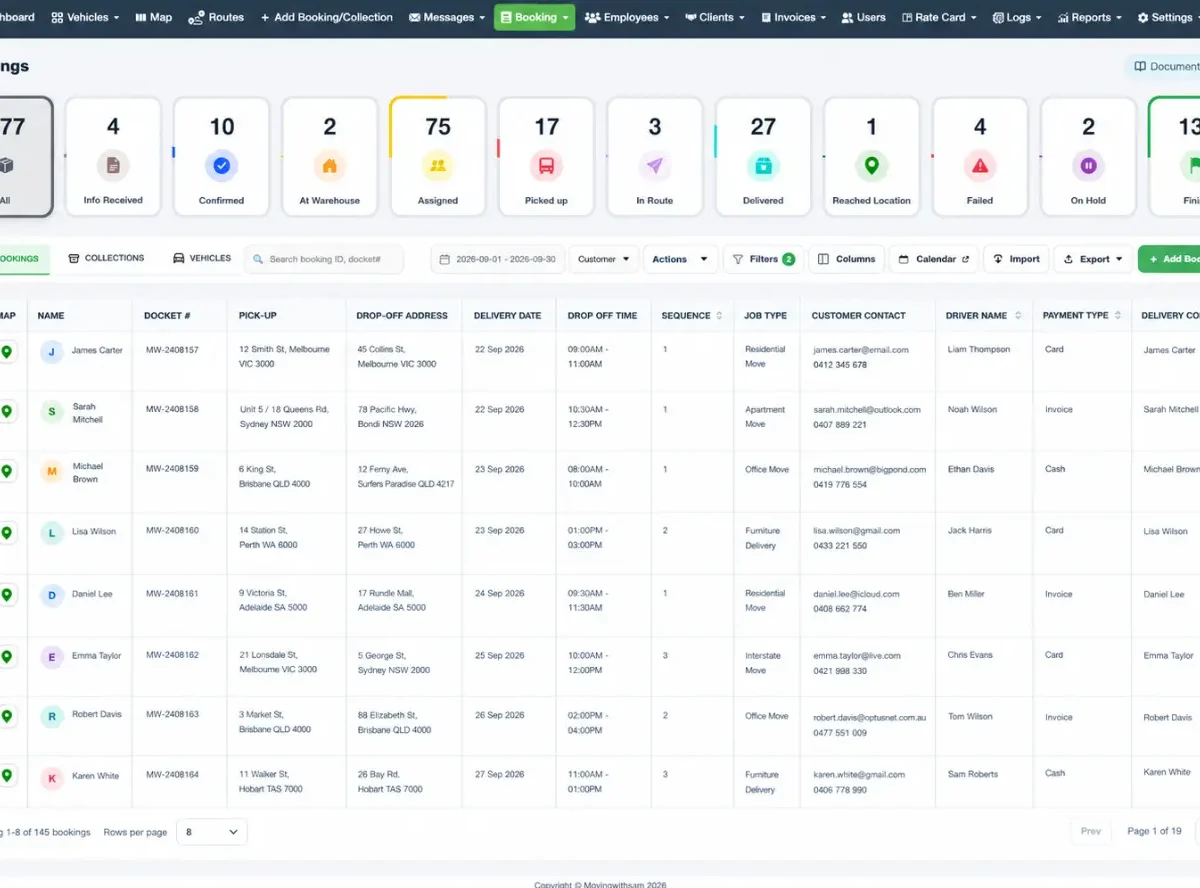
Task: Switch to the Collections tab
Action: 106,258
